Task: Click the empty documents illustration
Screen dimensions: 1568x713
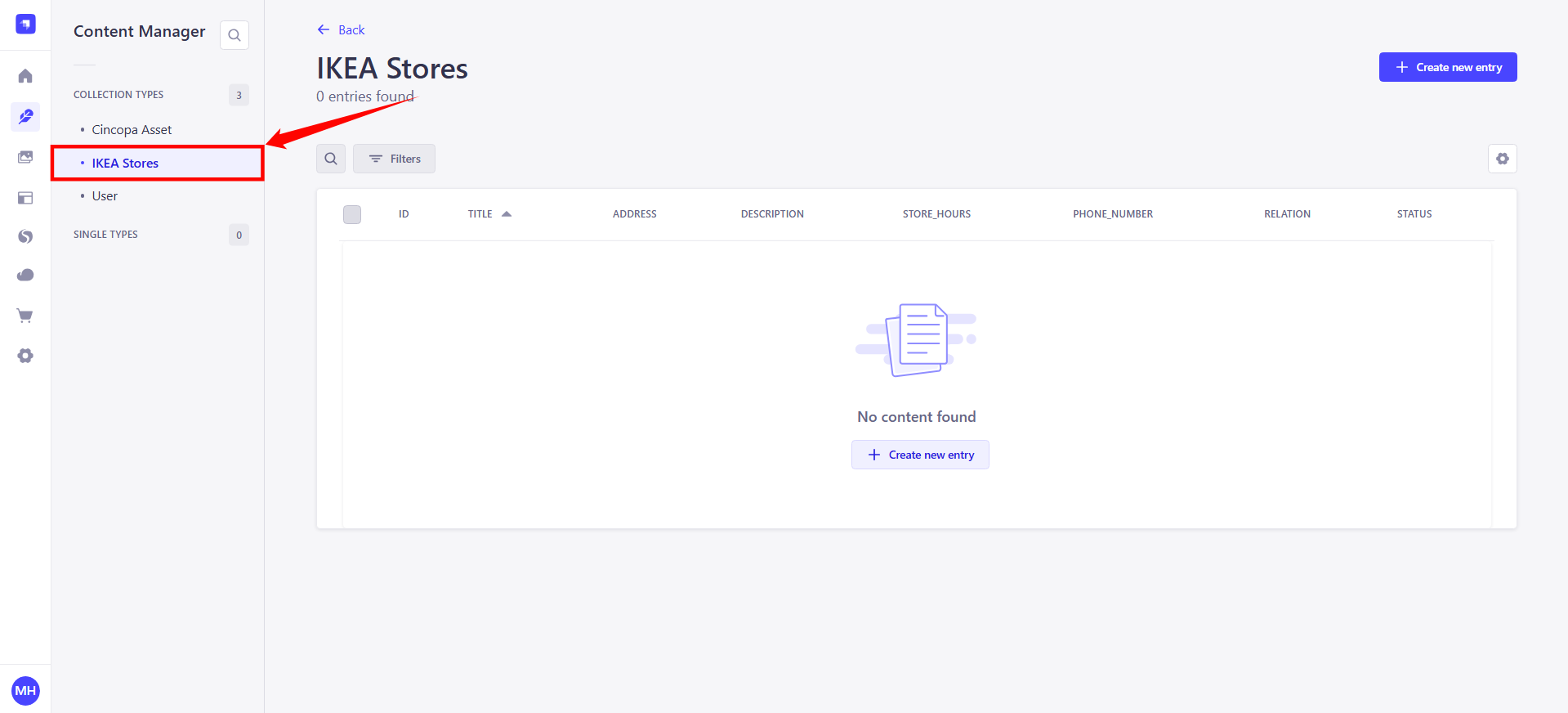Action: [916, 339]
